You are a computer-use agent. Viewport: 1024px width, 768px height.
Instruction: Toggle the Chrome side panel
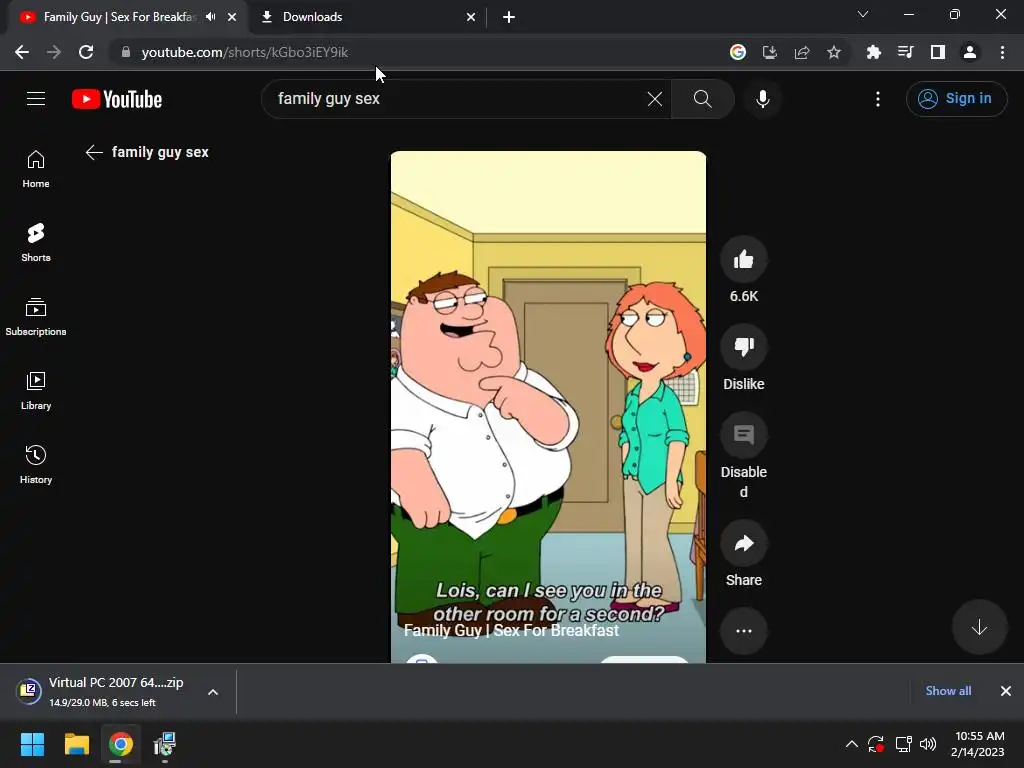[x=938, y=52]
